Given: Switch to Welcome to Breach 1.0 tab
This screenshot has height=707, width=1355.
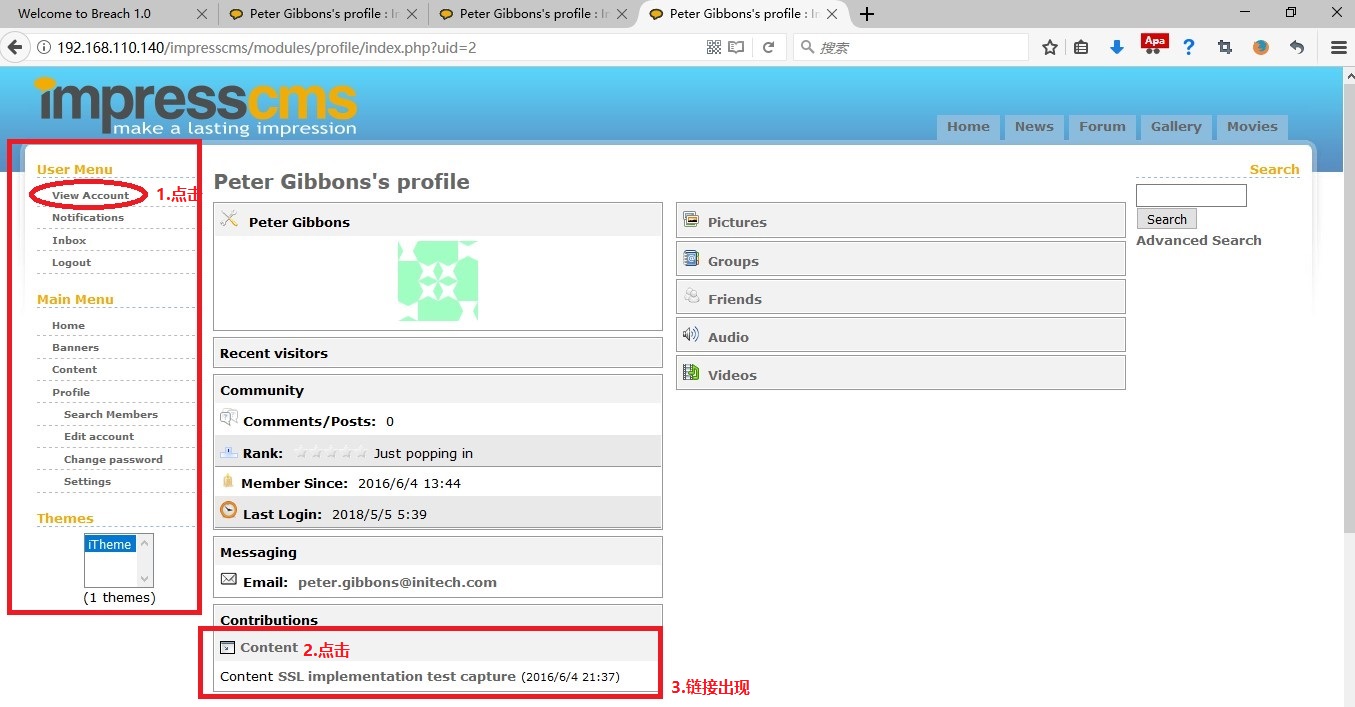Looking at the screenshot, I should 85,14.
